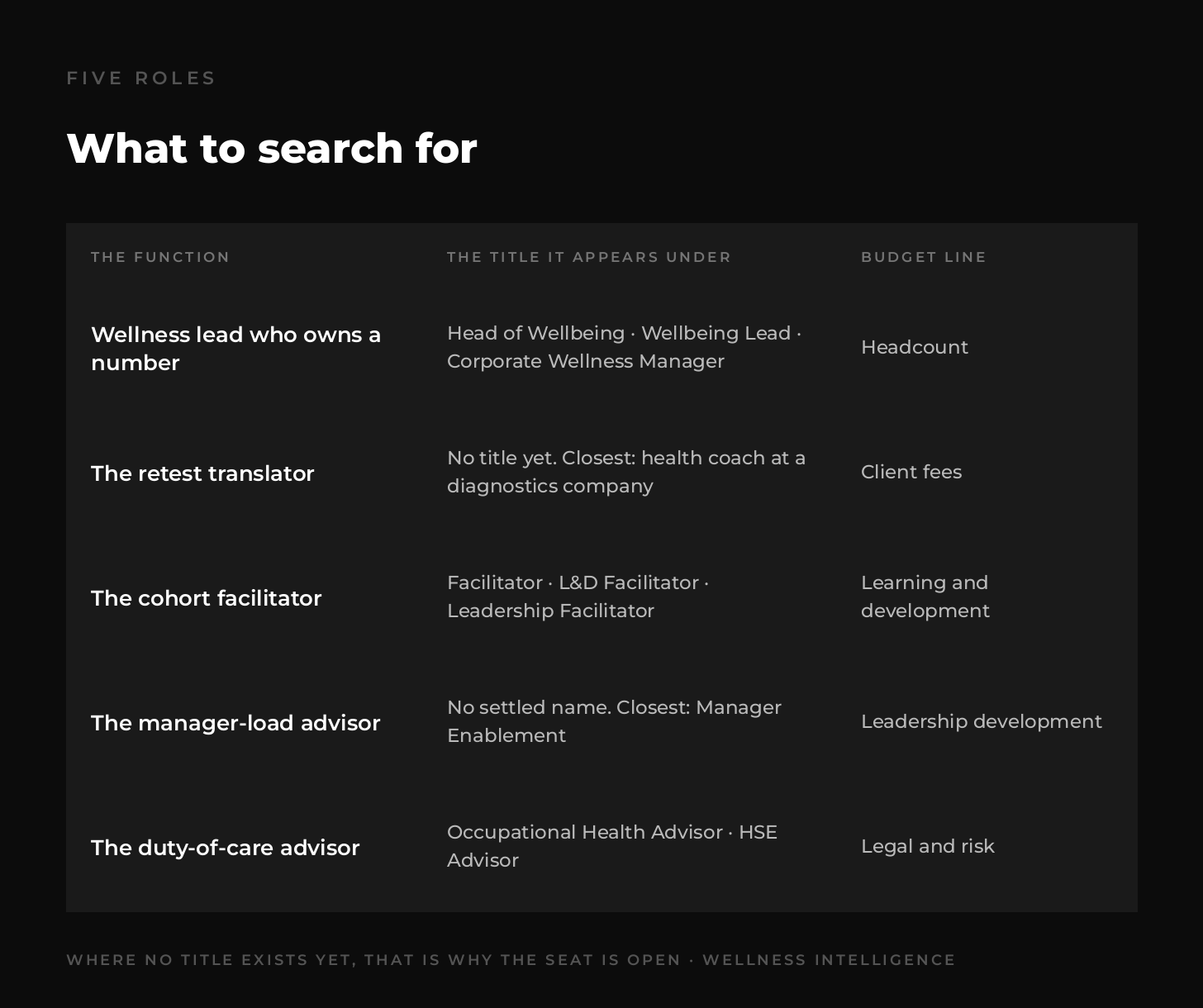This screenshot has width=1203, height=1008.
Task: Click the 'Head of Wellbeing' titles cell
Action: (x=625, y=347)
